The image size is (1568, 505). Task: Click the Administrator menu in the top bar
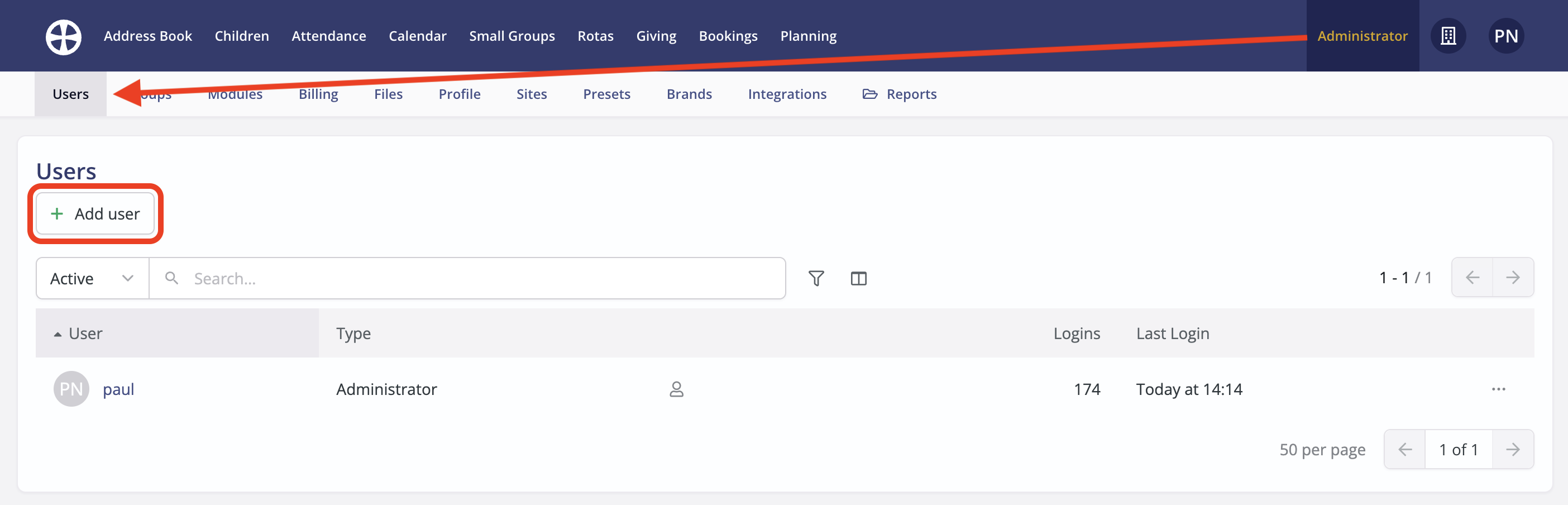tap(1361, 36)
